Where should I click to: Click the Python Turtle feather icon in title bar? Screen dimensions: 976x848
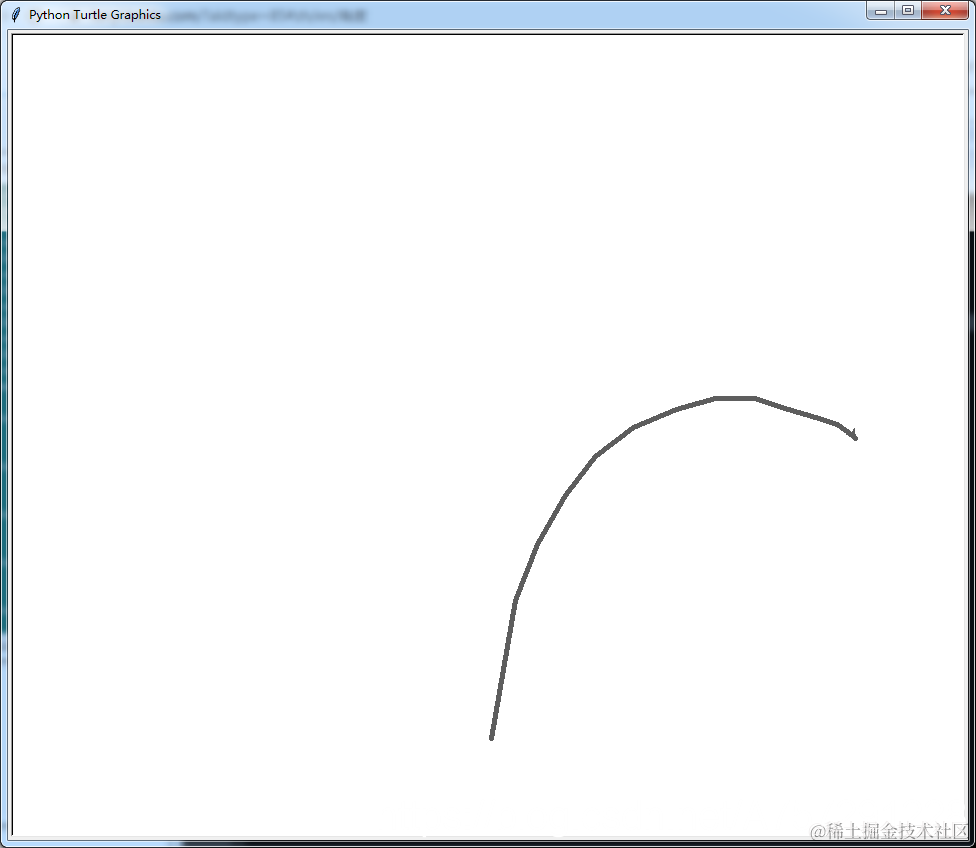16,14
